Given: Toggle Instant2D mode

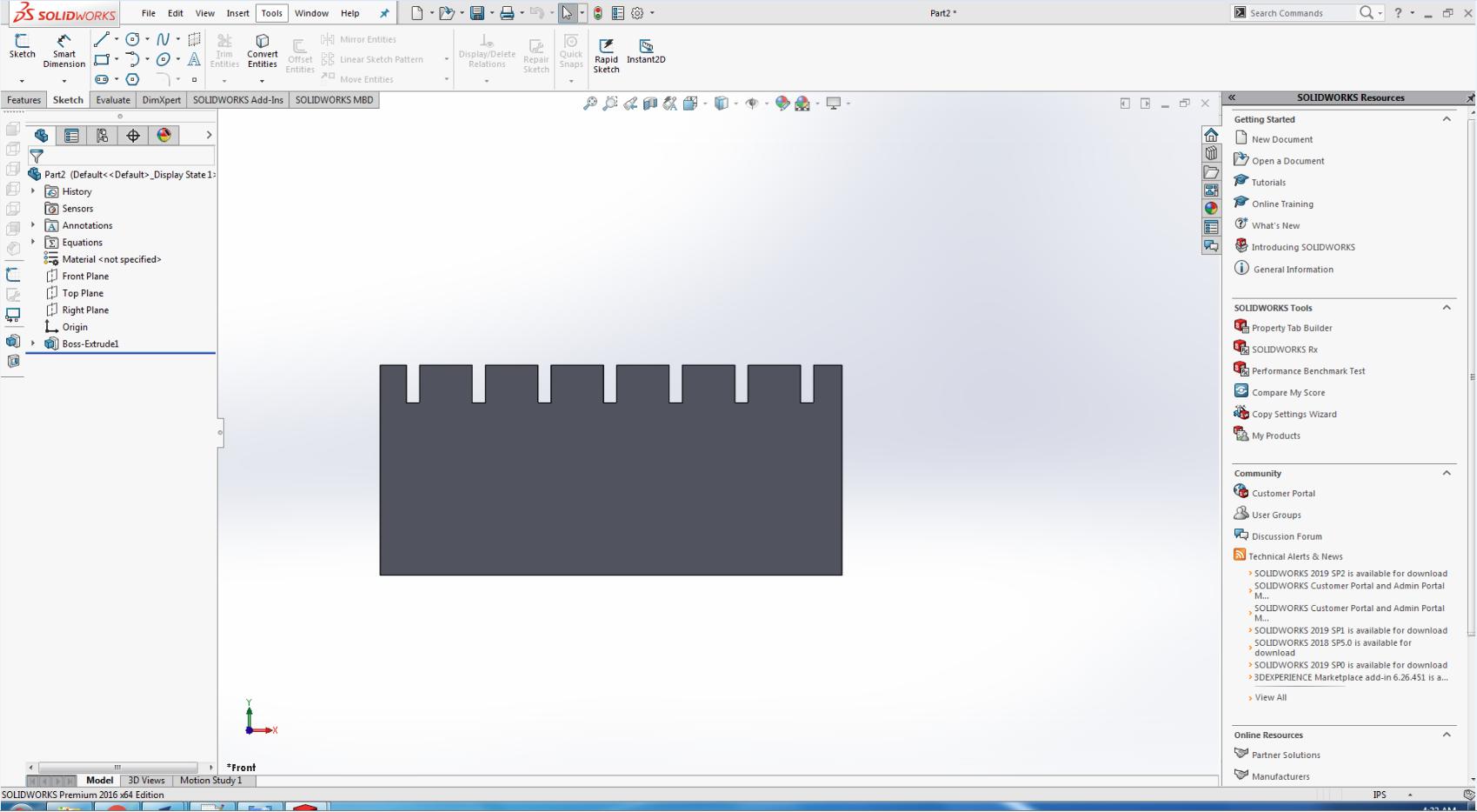Looking at the screenshot, I should pyautogui.click(x=646, y=51).
